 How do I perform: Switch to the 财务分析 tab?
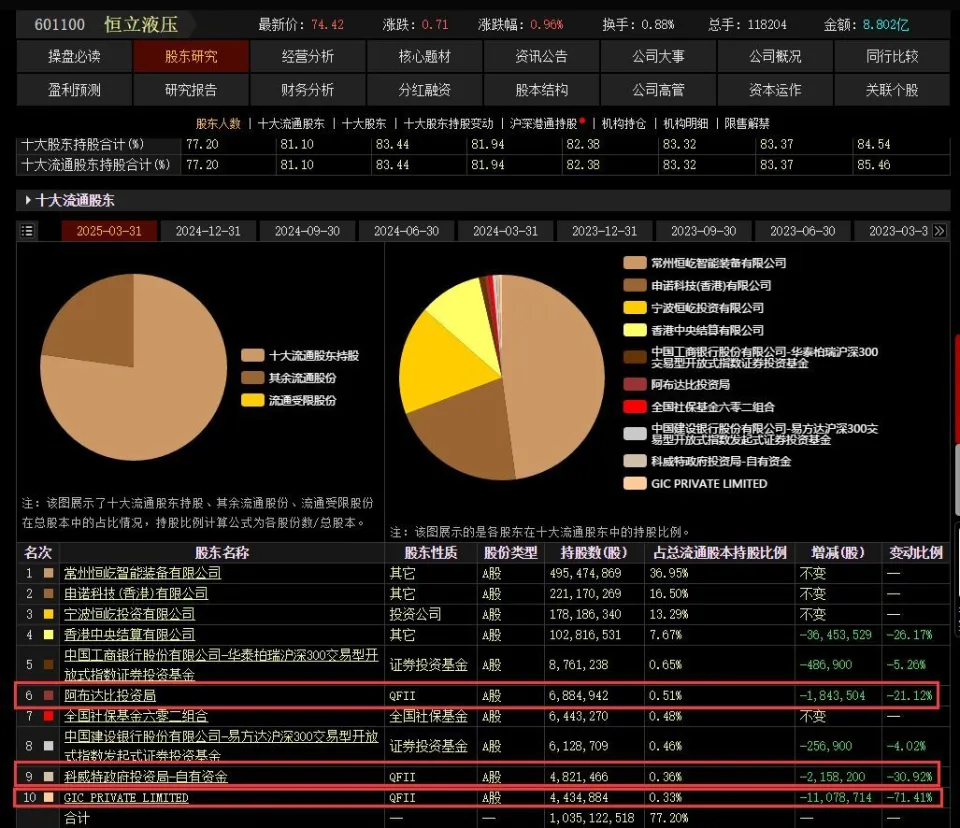click(307, 90)
